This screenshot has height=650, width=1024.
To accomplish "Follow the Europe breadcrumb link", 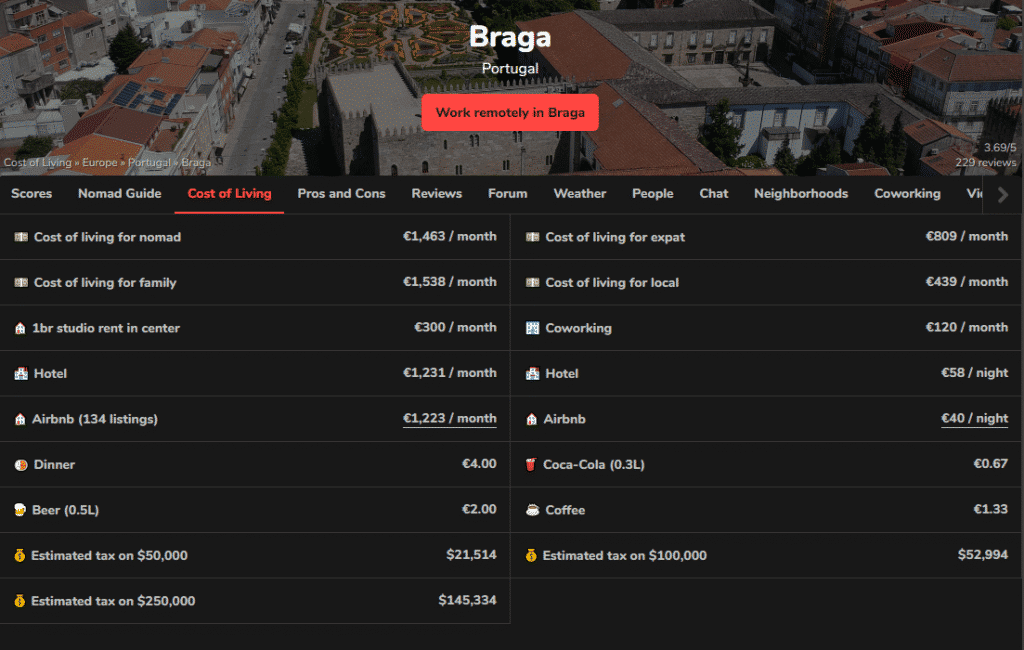I will 99,163.
